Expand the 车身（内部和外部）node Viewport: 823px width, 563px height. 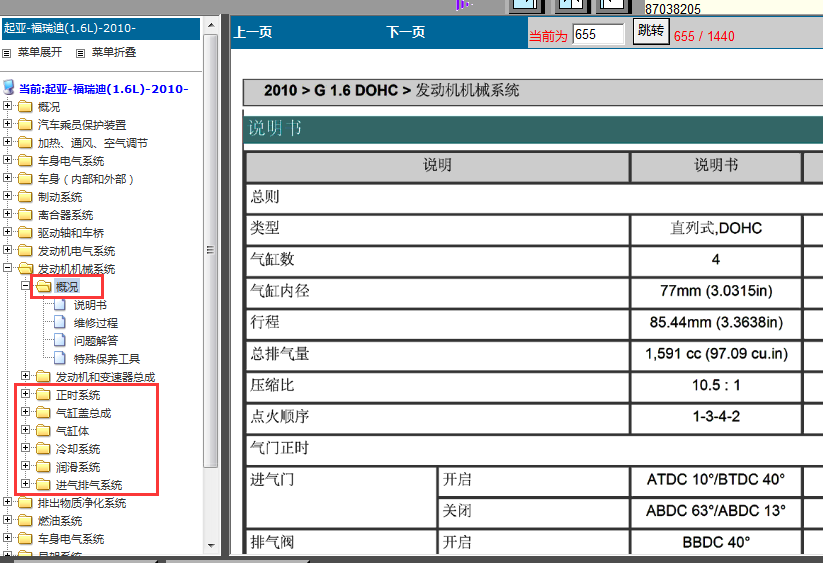click(7, 178)
